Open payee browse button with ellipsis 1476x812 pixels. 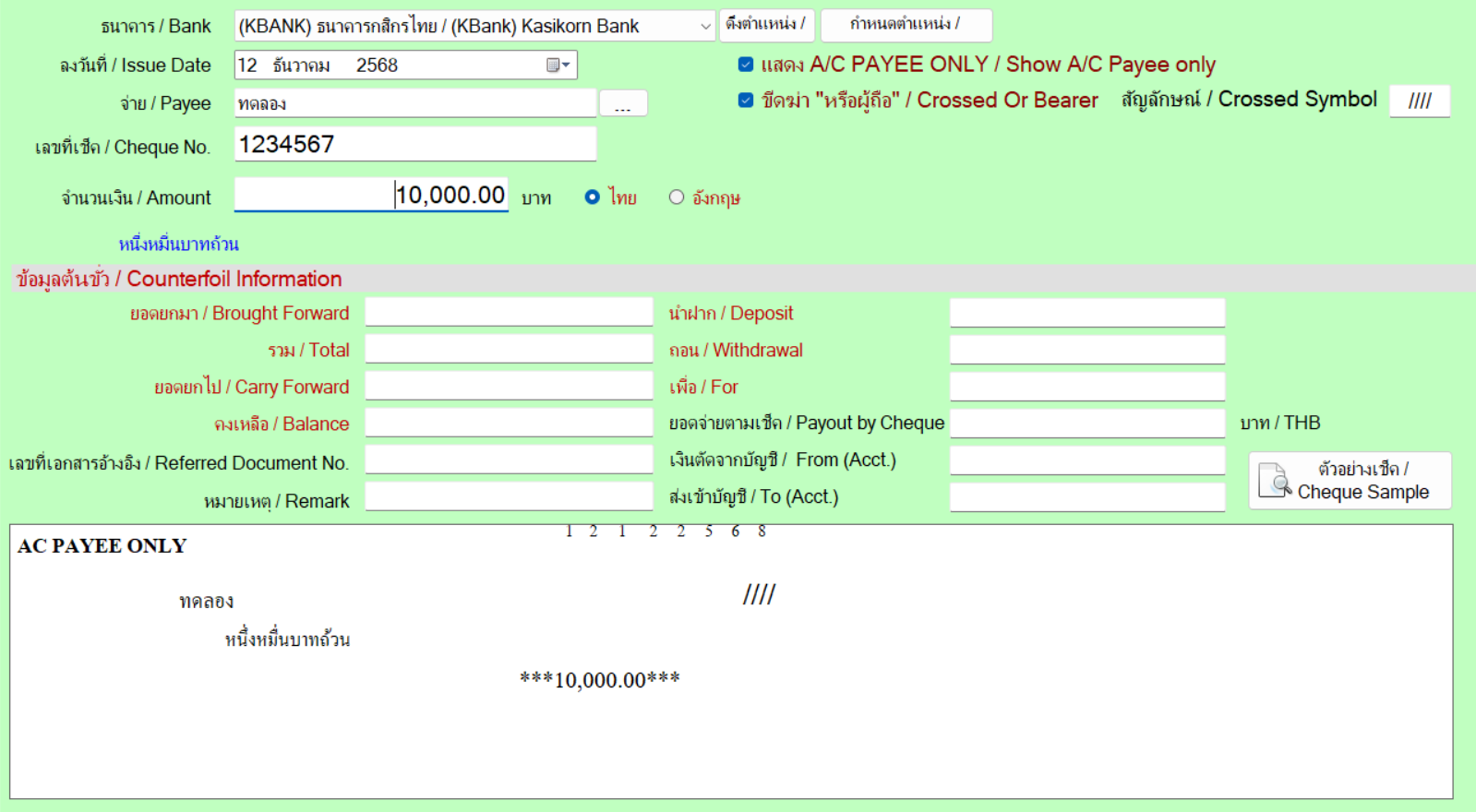(623, 103)
